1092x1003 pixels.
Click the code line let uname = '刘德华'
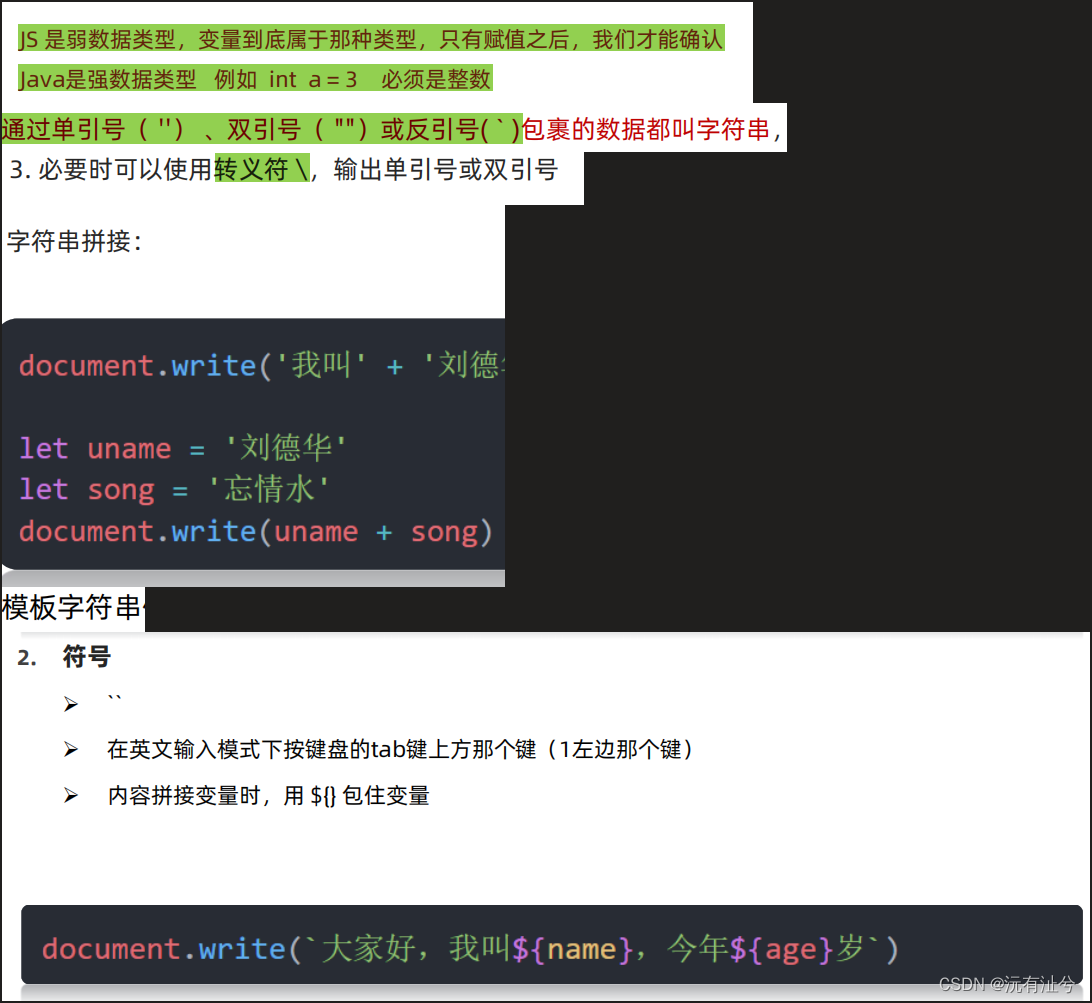(182, 448)
